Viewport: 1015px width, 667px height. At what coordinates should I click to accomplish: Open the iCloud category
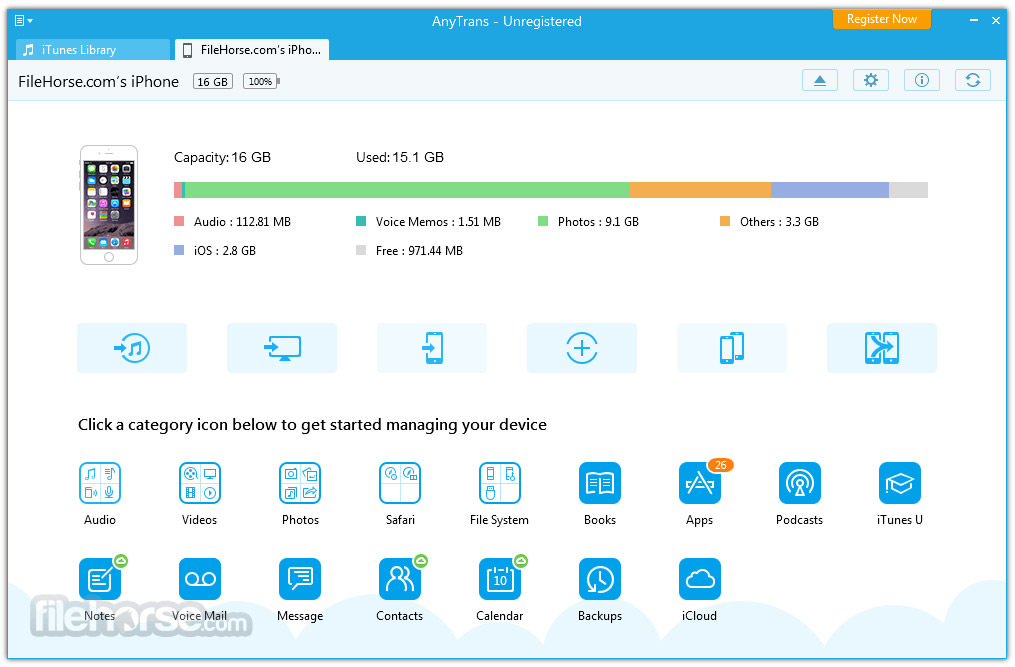point(700,579)
